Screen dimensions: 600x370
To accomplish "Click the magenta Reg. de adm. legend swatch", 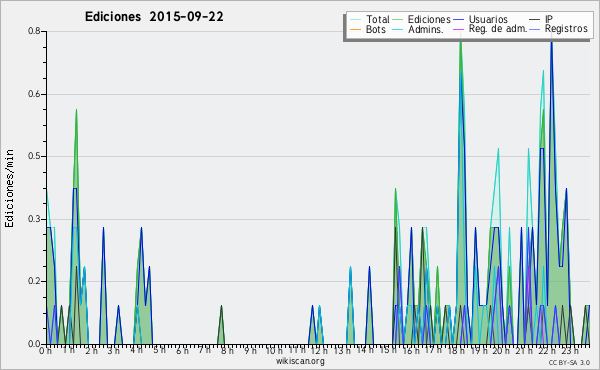I will 458,29.
